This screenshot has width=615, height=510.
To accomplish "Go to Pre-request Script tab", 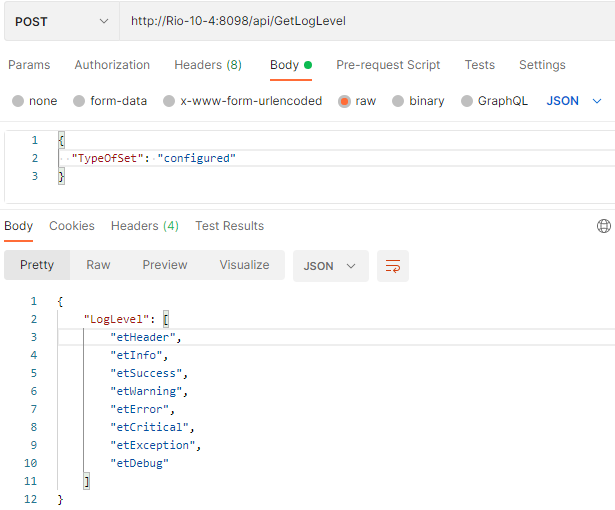I will tap(388, 65).
